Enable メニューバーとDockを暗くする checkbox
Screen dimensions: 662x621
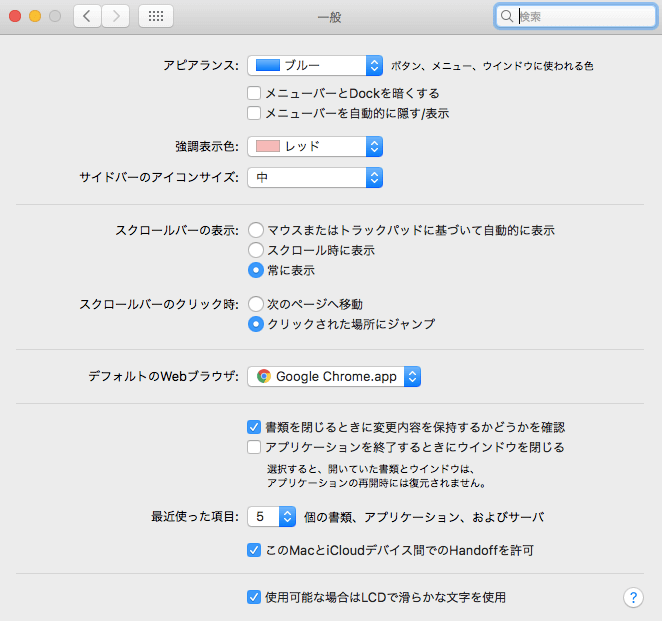254,93
